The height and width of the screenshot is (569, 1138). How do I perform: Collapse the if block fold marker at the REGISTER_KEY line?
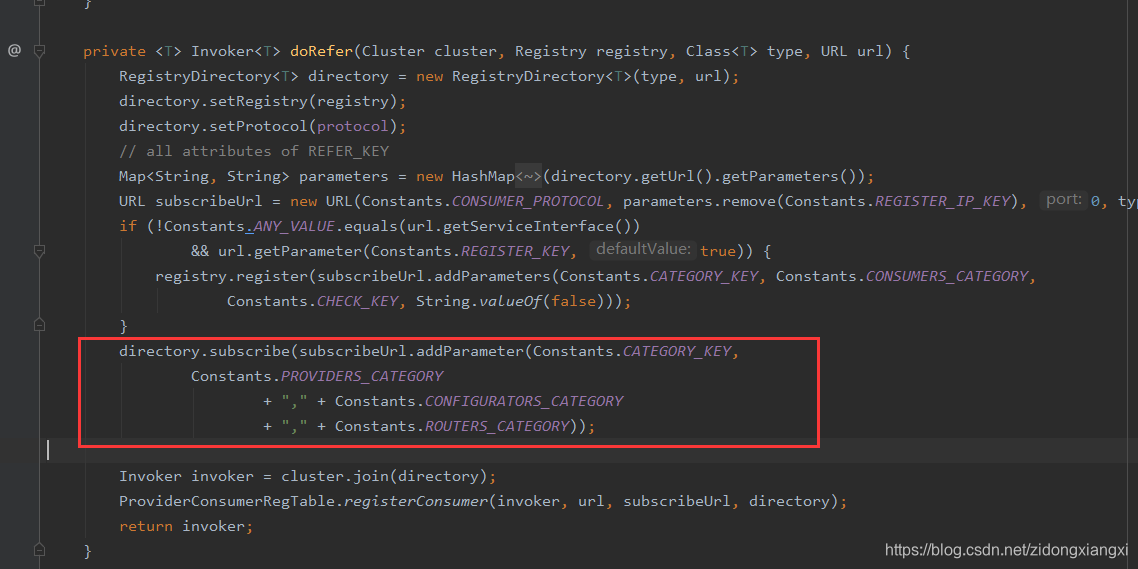[x=39, y=251]
